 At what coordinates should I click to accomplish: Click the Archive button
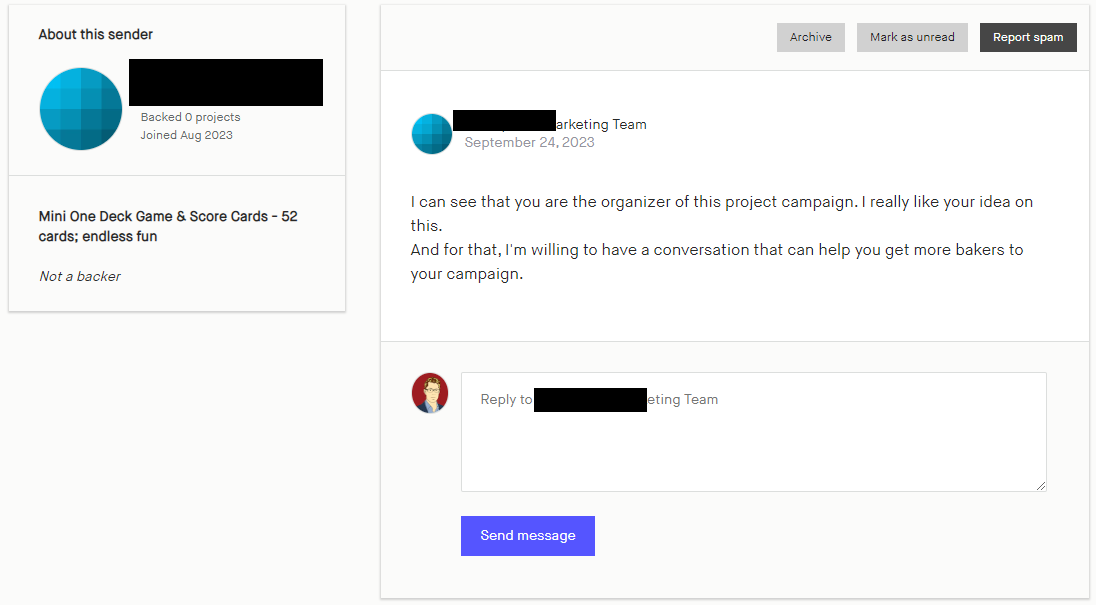click(x=810, y=37)
